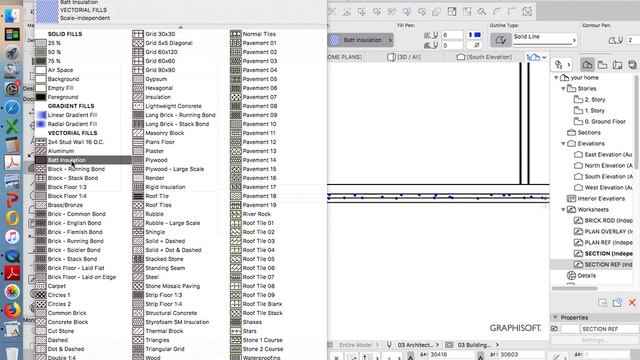Viewport: 640px width, 360px height.
Task: Select Structural Concrete fill
Action: click(171, 313)
